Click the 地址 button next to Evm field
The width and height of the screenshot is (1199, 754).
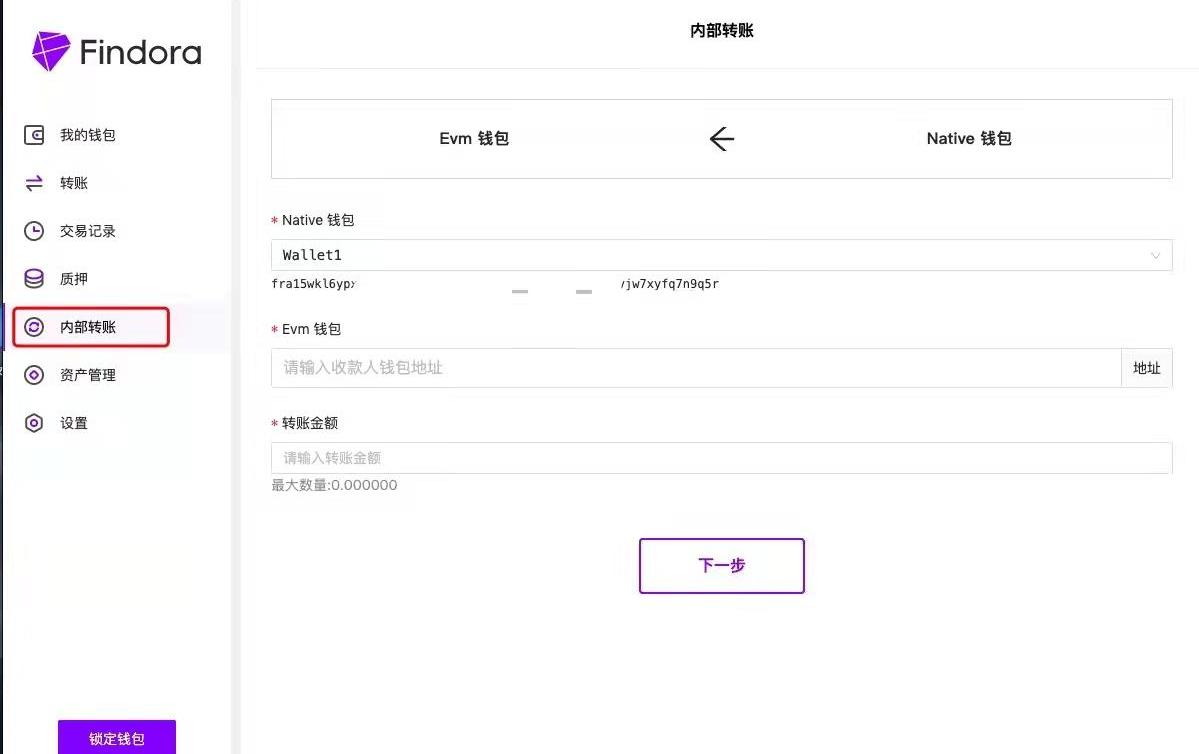click(1146, 368)
